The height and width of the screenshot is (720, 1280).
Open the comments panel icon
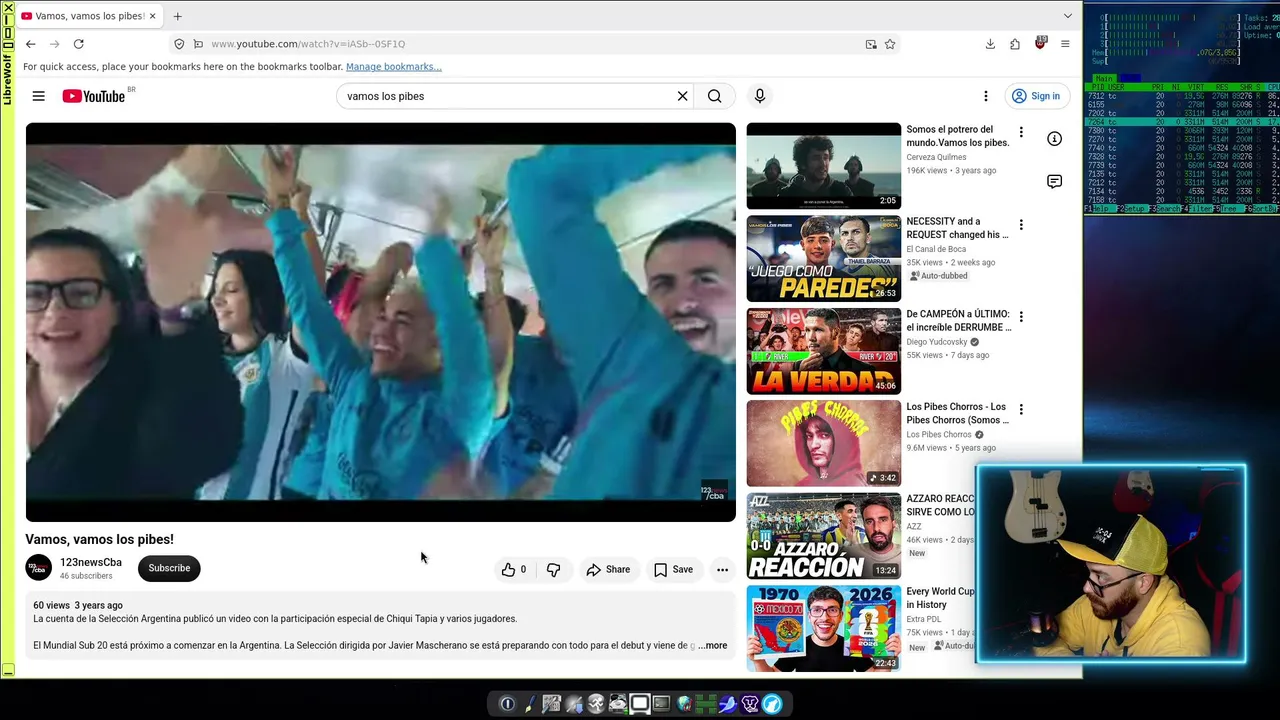point(1054,181)
